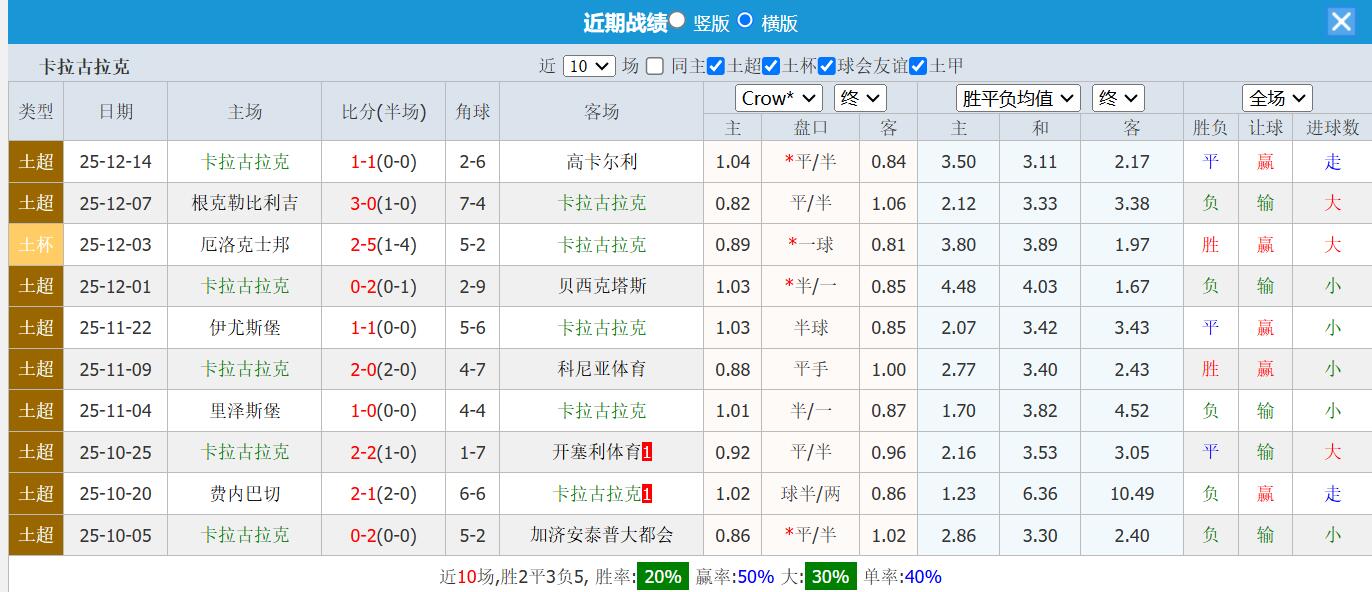Open the 胜平负均值 odds dropdown
The height and width of the screenshot is (592, 1372).
click(1017, 97)
